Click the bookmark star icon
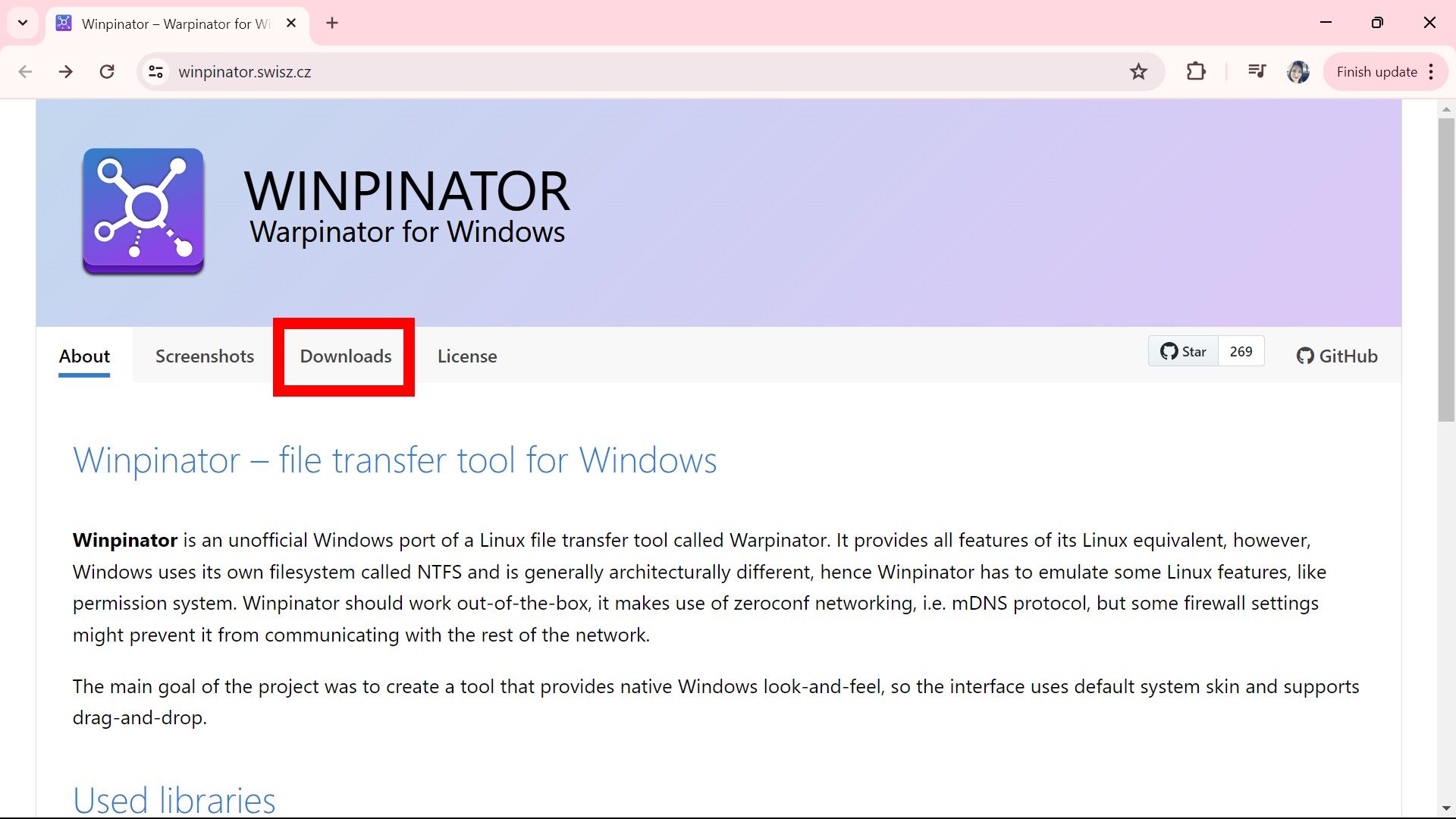The width and height of the screenshot is (1456, 819). tap(1139, 71)
